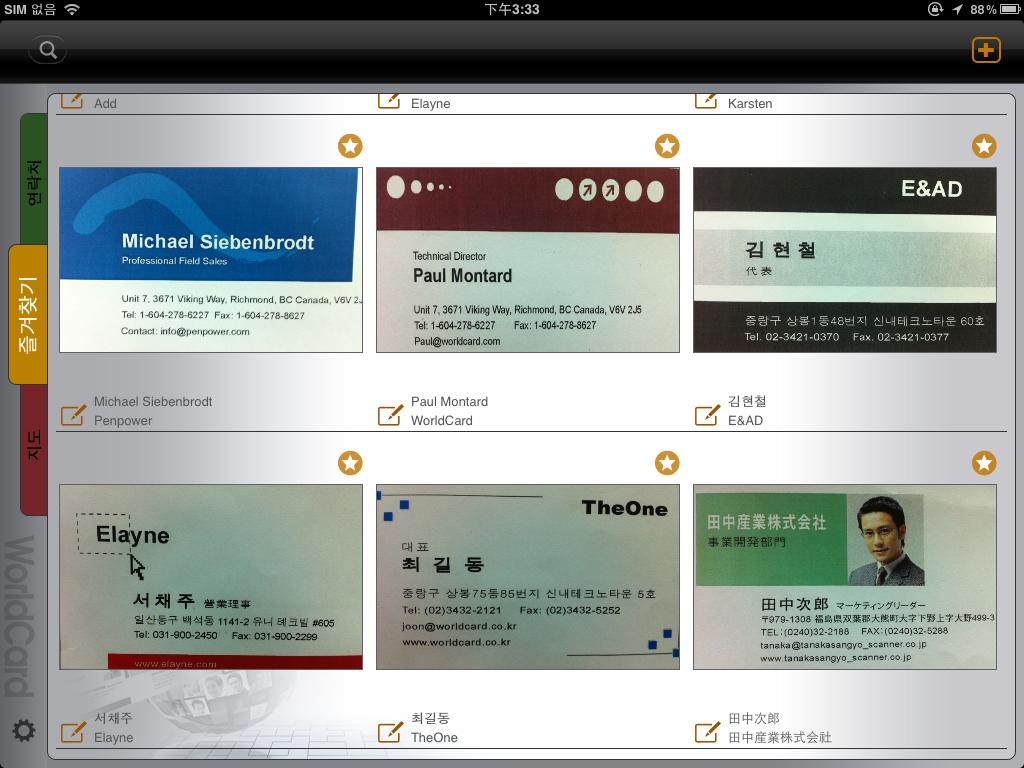Tap the 최길동 name label
This screenshot has width=1024, height=768.
430,718
